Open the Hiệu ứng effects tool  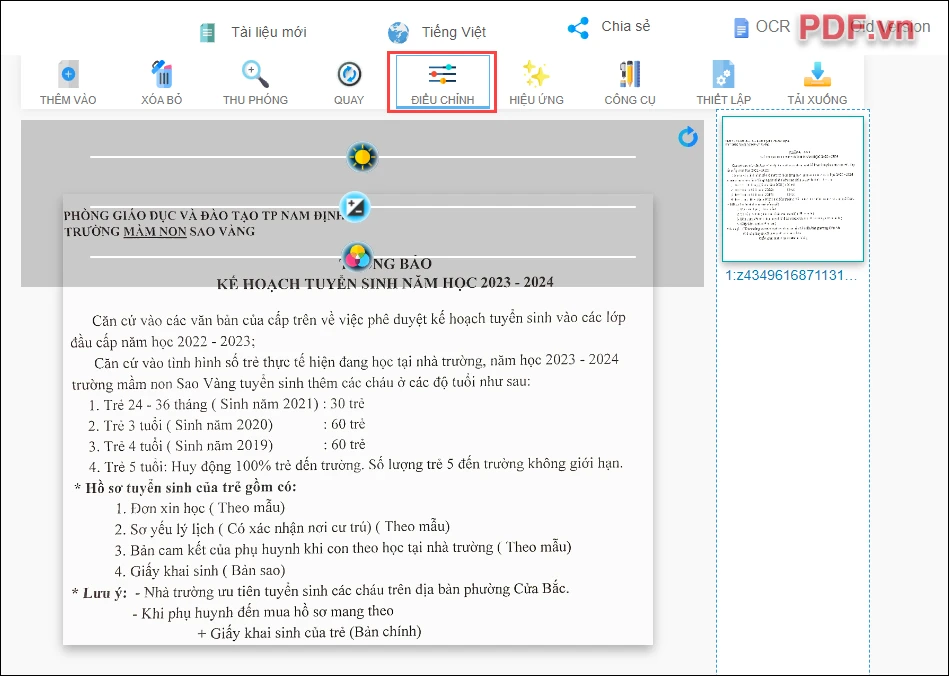pyautogui.click(x=536, y=83)
